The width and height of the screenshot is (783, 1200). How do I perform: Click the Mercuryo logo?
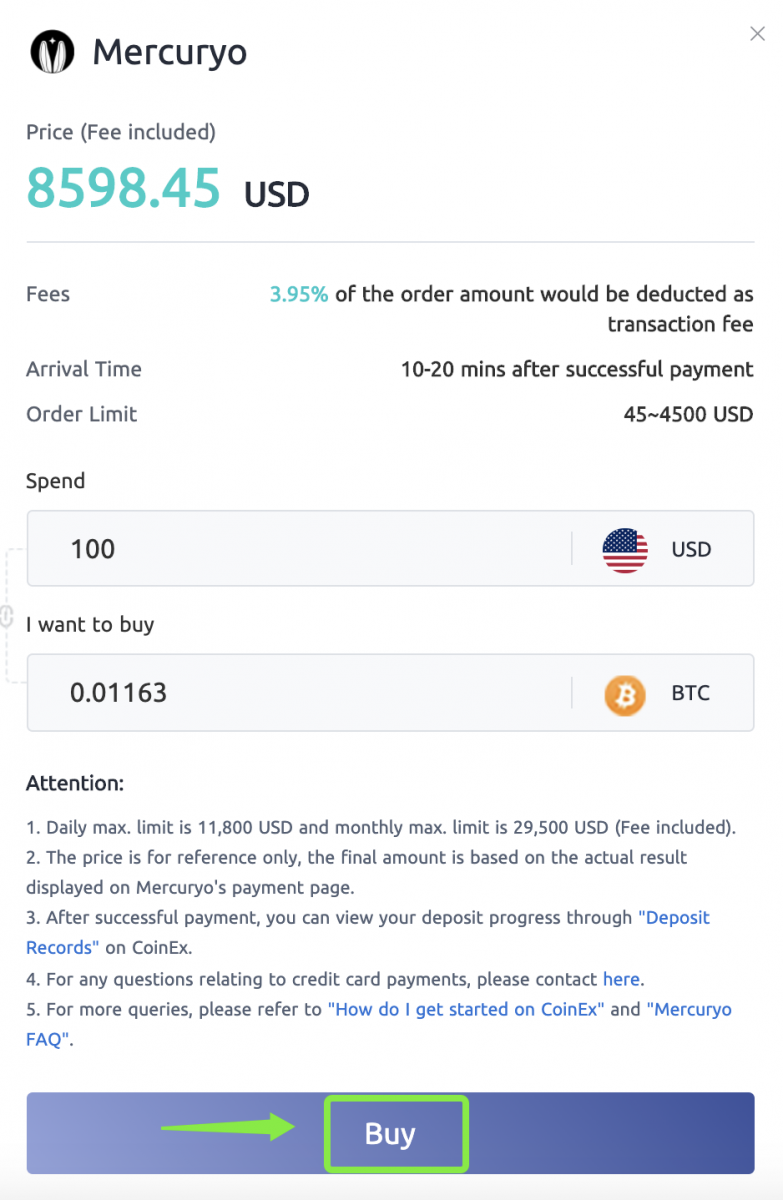51,51
